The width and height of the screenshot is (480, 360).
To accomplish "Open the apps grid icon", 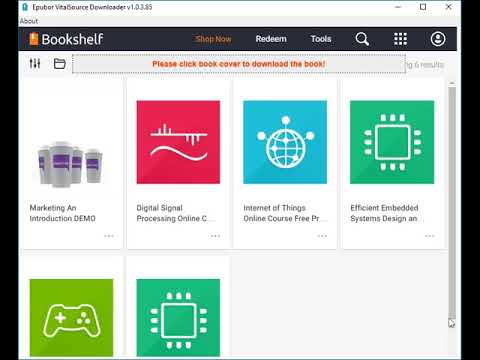I will tap(400, 39).
